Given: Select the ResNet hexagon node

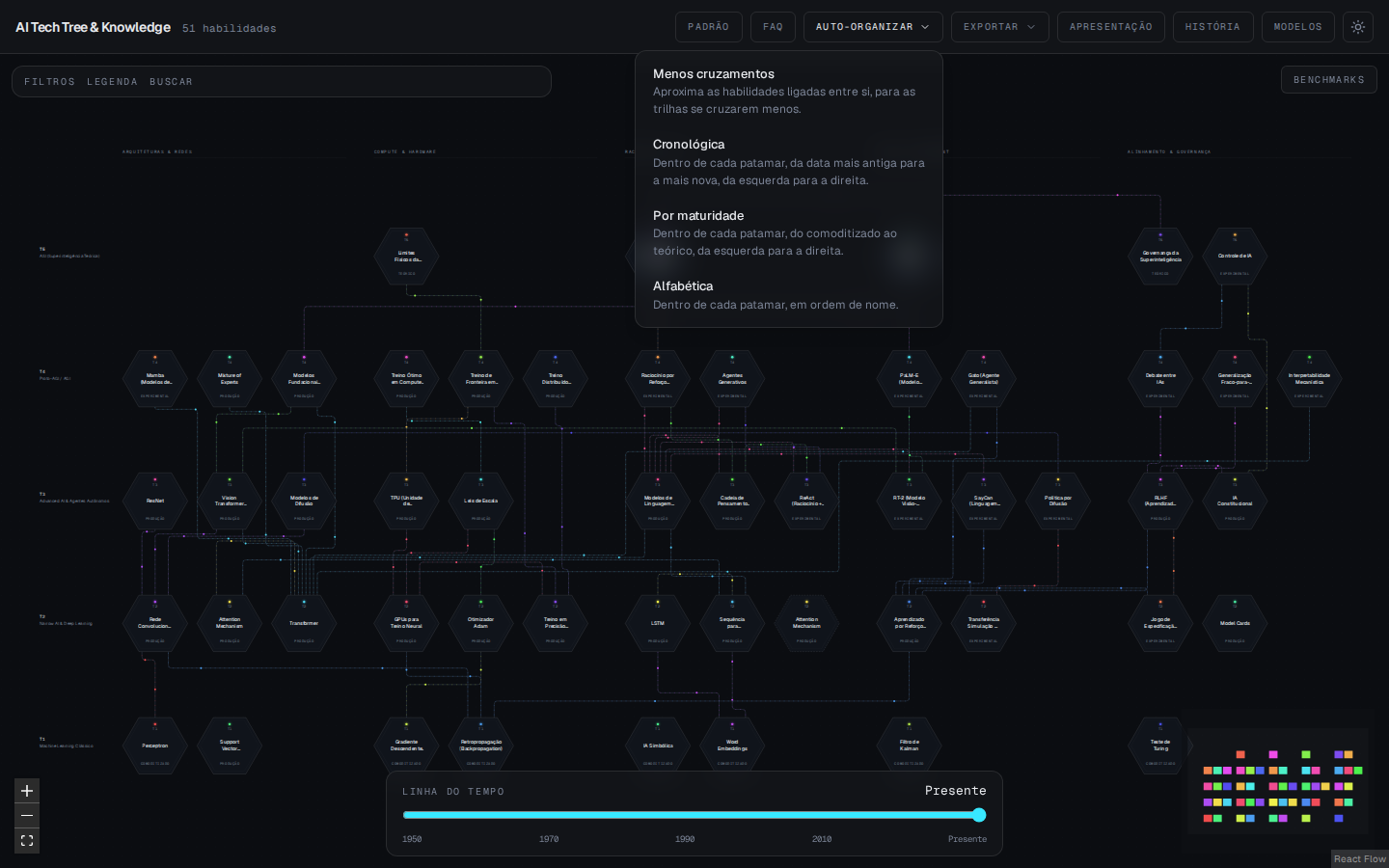Looking at the screenshot, I should coord(155,502).
